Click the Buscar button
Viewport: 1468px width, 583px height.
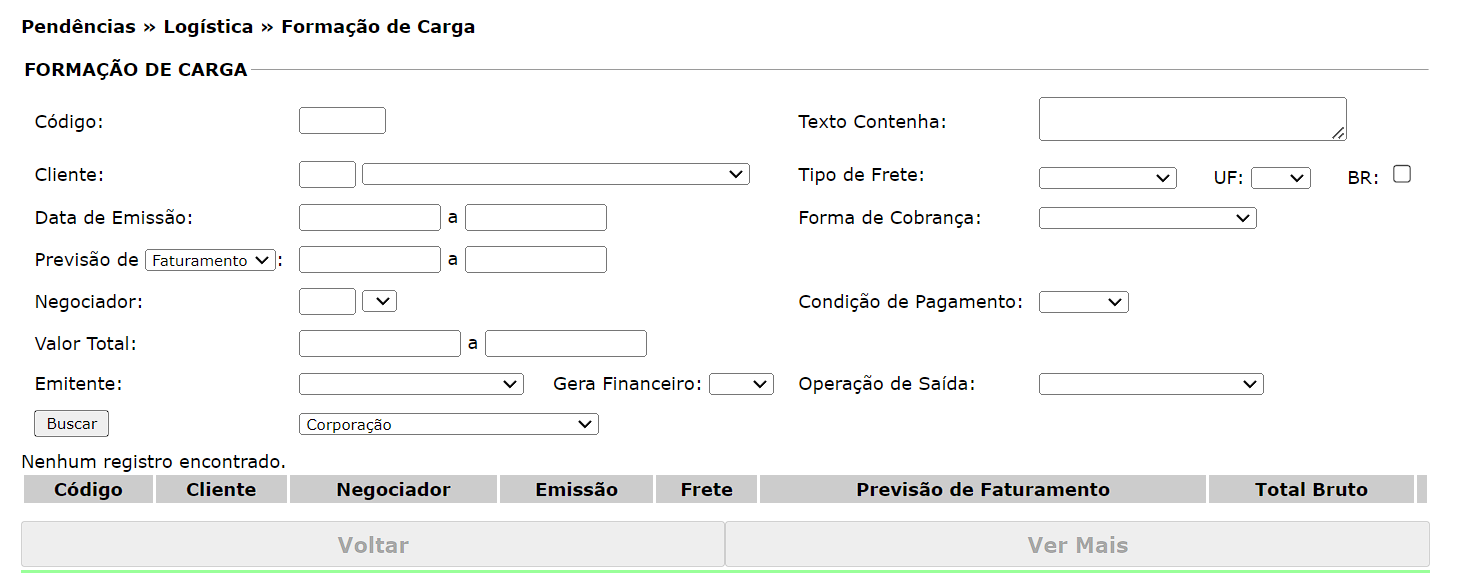pyautogui.click(x=71, y=424)
